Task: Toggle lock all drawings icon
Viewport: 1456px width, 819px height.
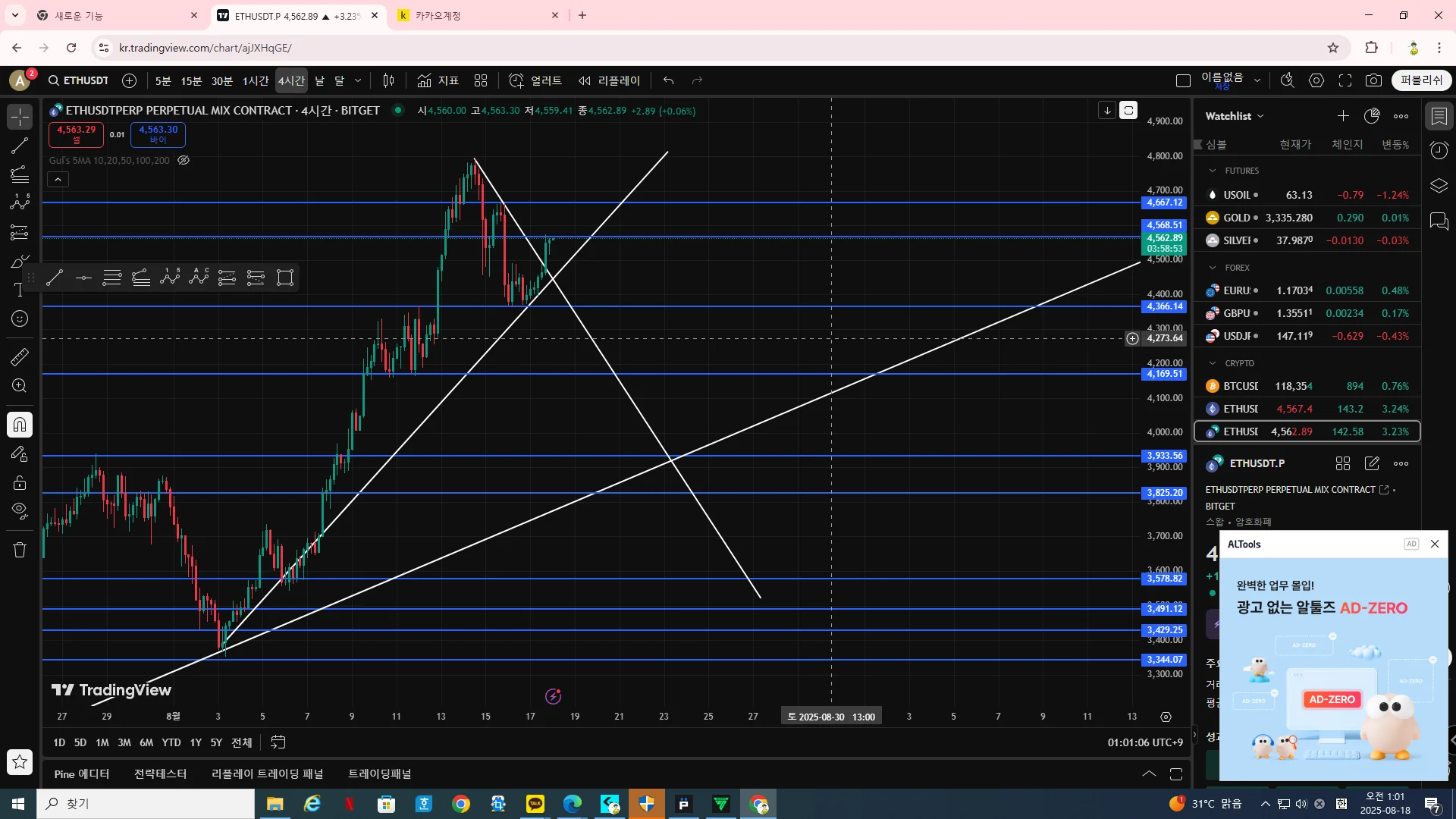Action: [20, 483]
